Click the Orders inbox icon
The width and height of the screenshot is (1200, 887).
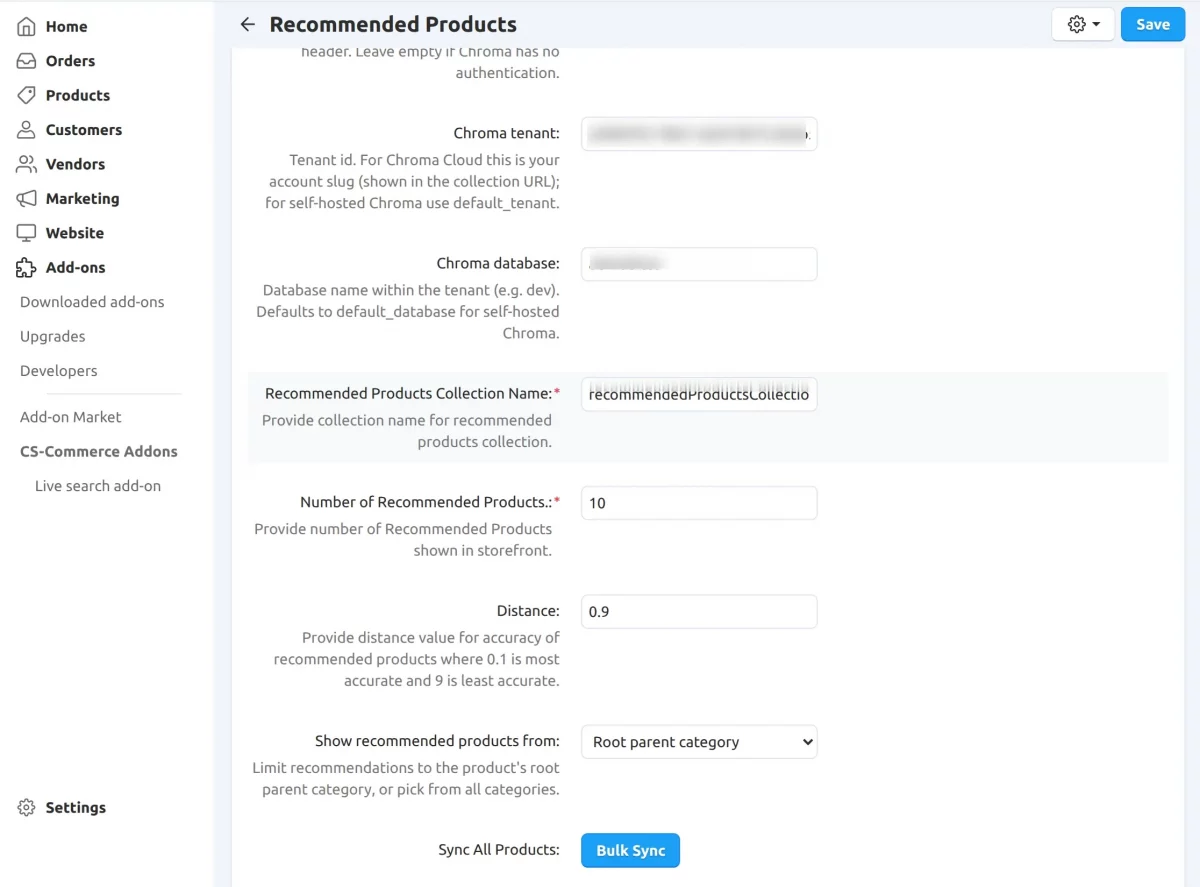26,61
